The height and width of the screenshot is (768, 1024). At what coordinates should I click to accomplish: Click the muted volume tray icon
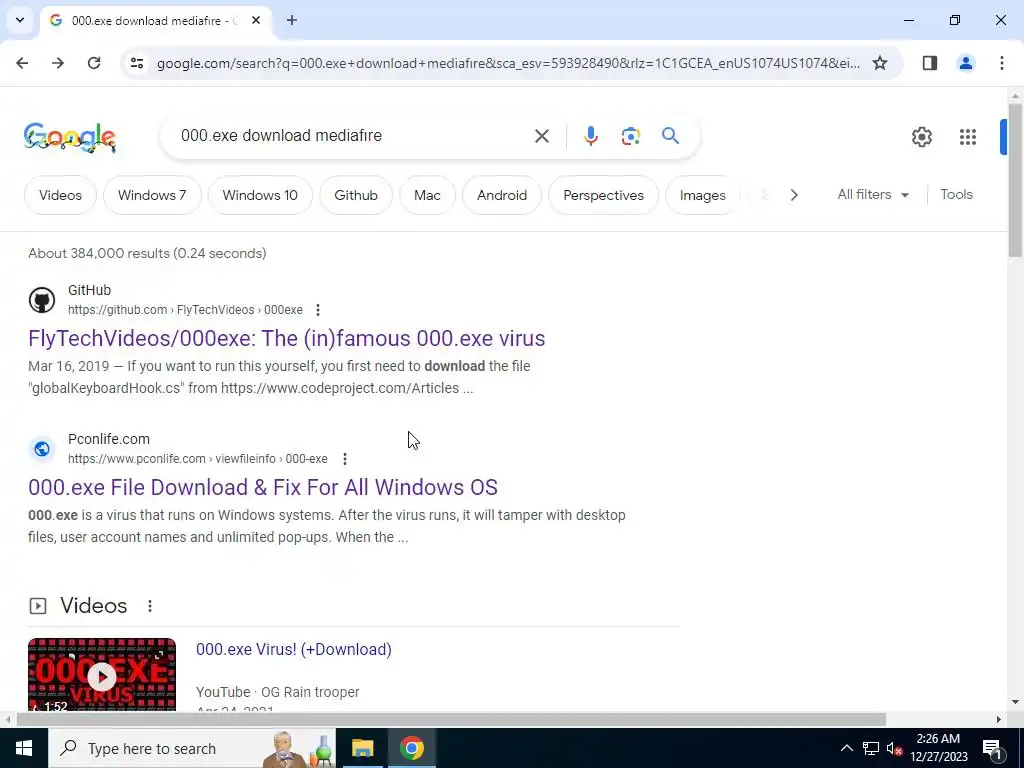(x=895, y=748)
